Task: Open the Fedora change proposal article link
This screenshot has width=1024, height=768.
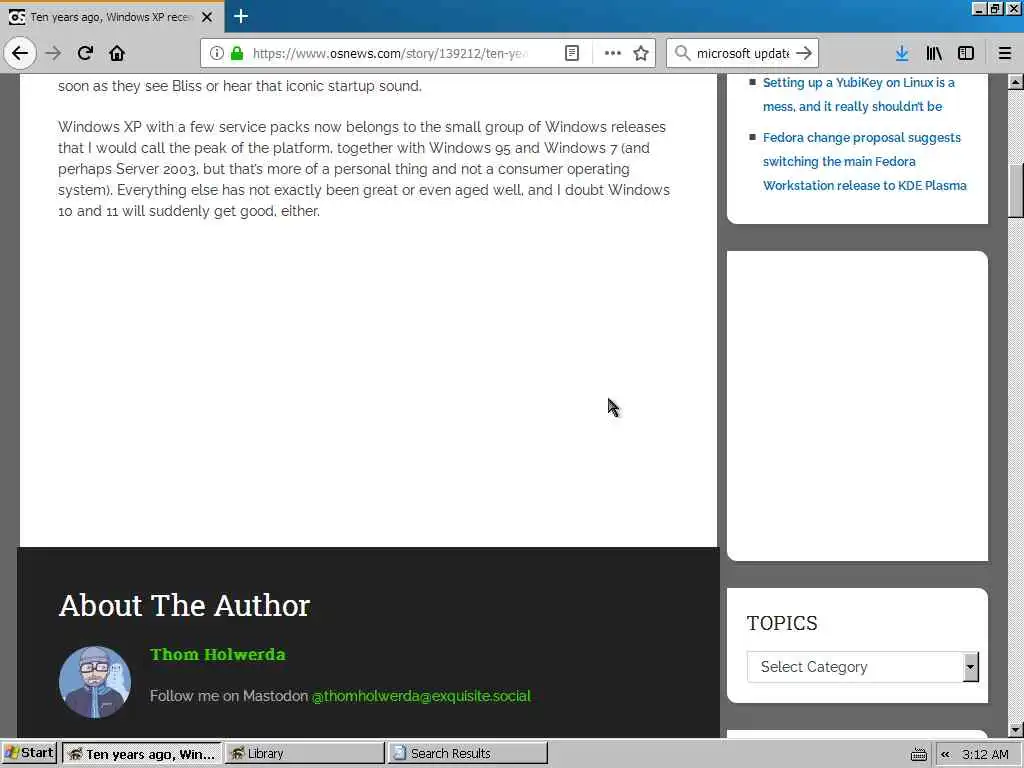Action: 864,161
